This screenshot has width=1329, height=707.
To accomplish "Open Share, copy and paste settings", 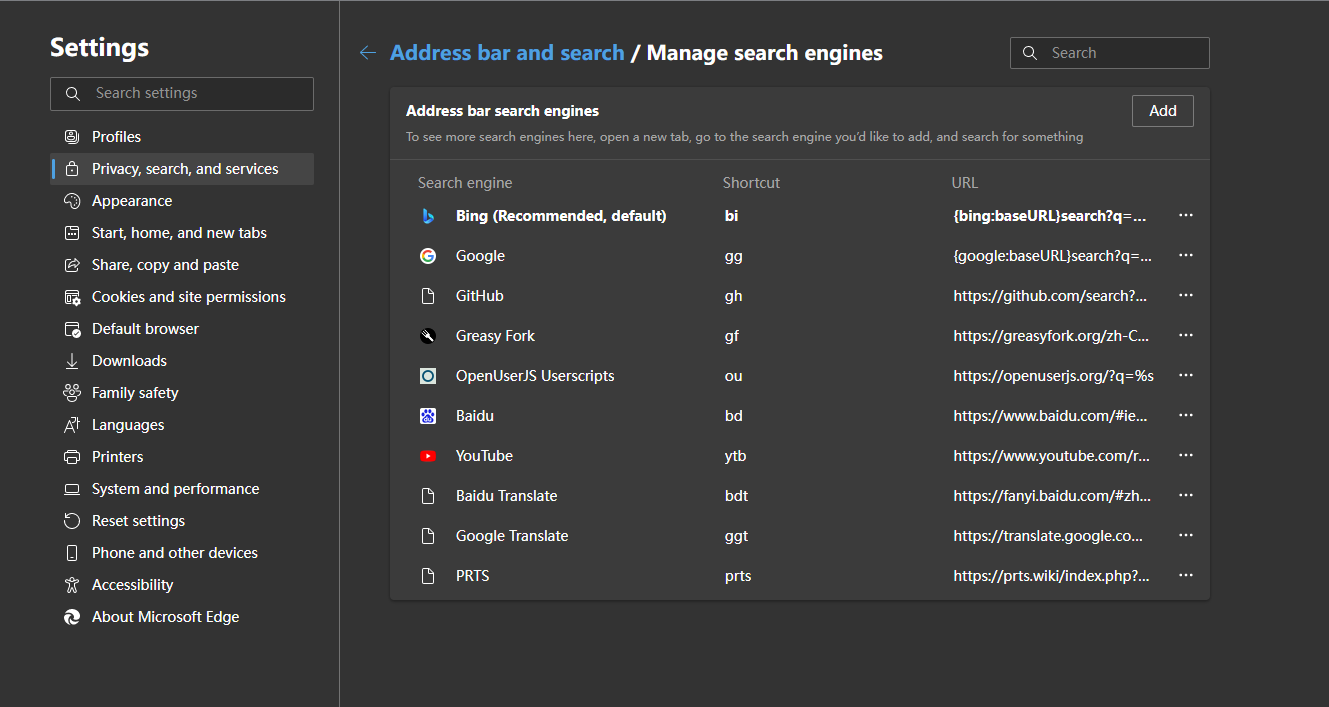I will [x=182, y=265].
